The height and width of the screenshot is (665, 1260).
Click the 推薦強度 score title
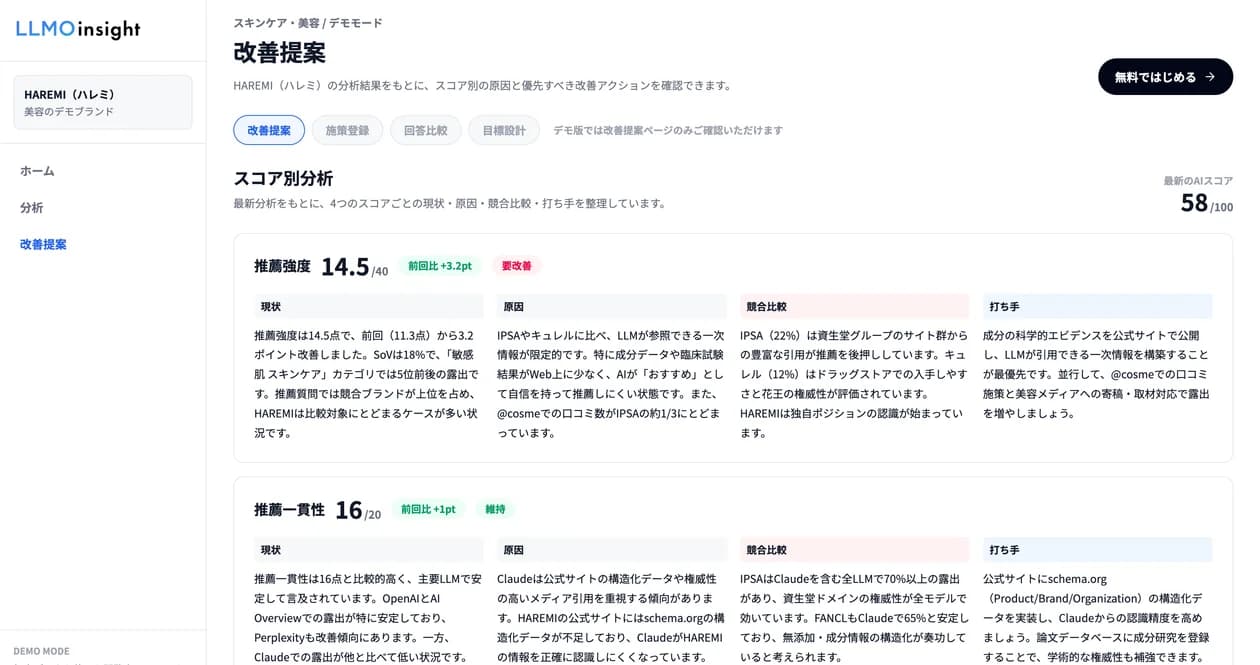pyautogui.click(x=282, y=266)
